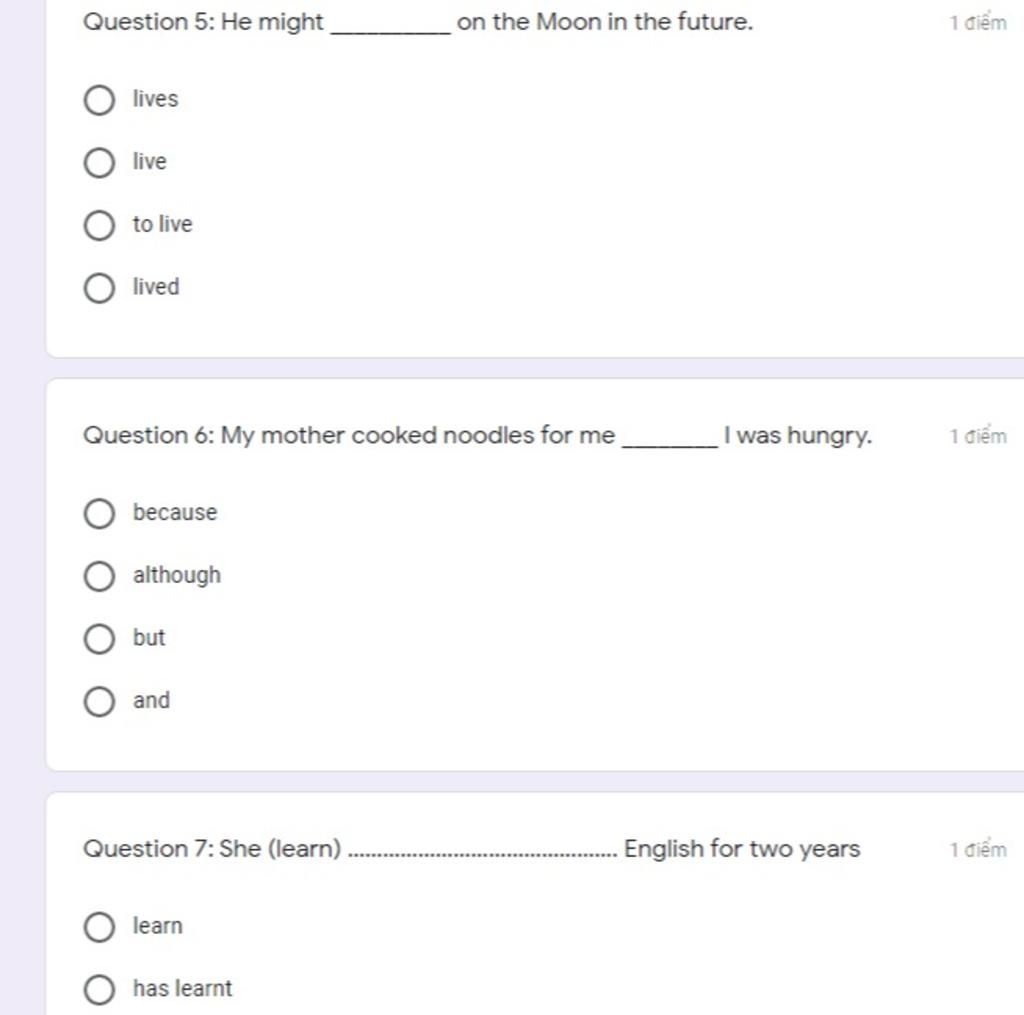Choose "learn" for Question 7
The width and height of the screenshot is (1024, 1015).
pos(99,927)
